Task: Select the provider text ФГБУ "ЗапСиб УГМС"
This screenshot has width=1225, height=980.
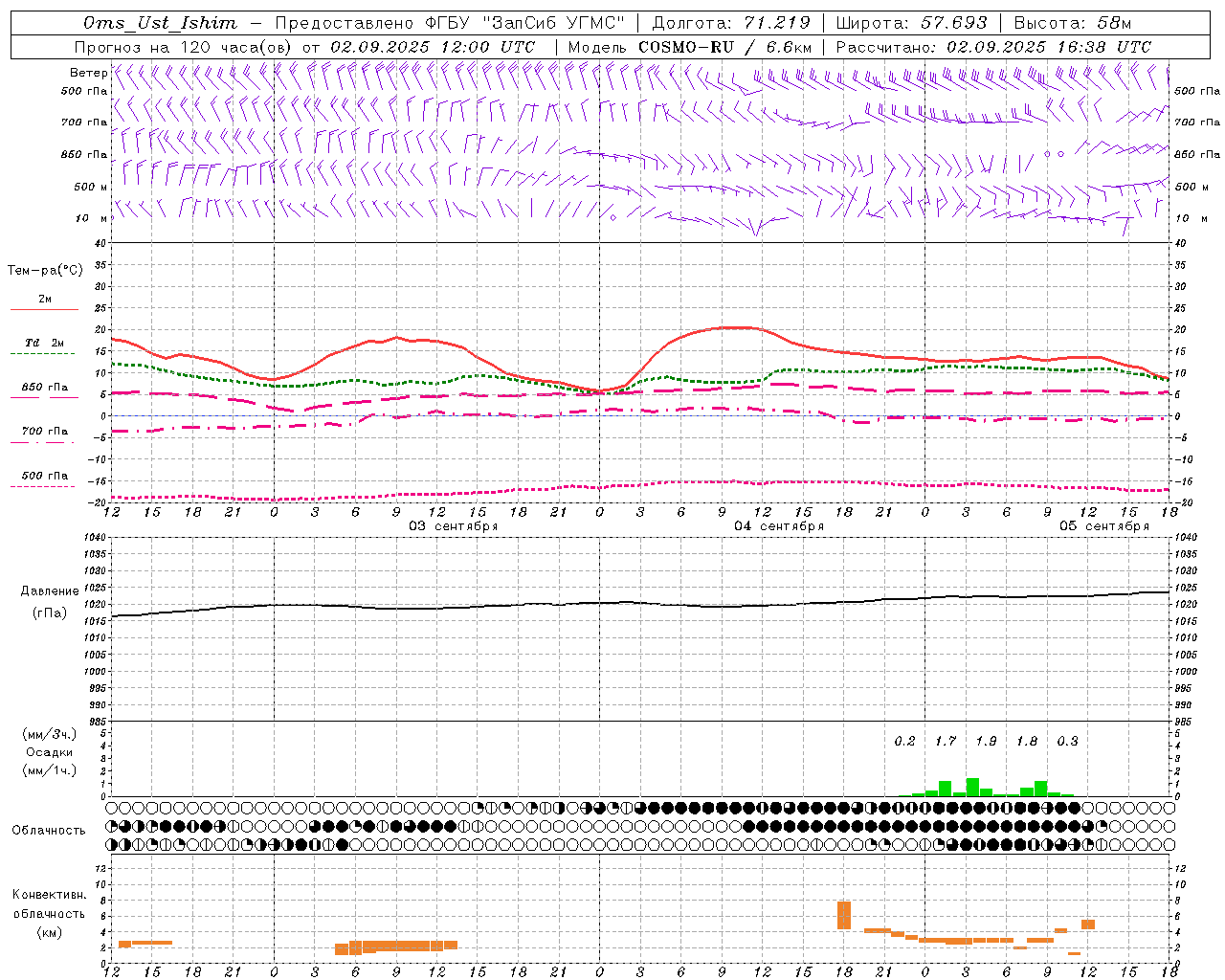Action: pyautogui.click(x=524, y=23)
